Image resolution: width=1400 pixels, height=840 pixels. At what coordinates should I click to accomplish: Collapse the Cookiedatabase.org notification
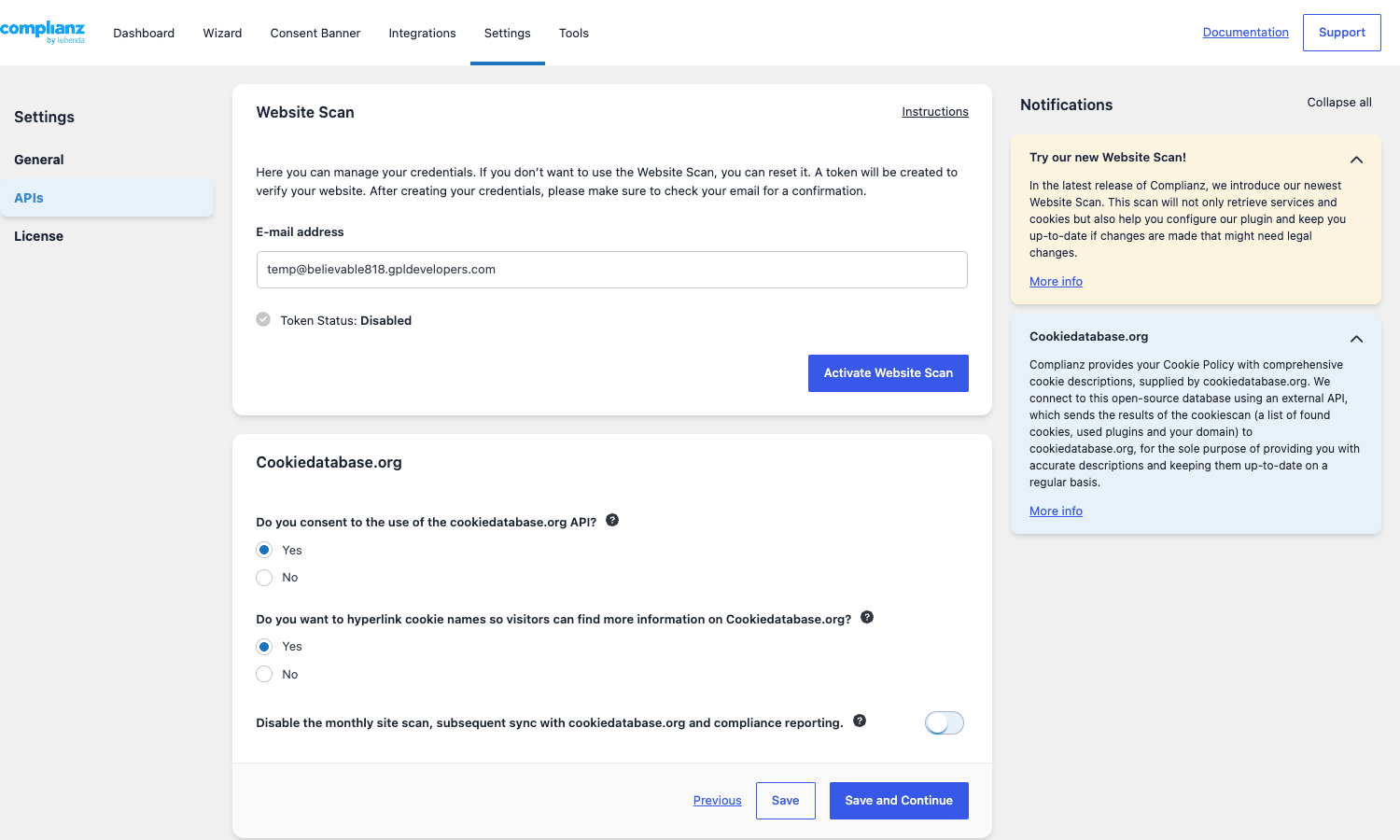point(1356,339)
